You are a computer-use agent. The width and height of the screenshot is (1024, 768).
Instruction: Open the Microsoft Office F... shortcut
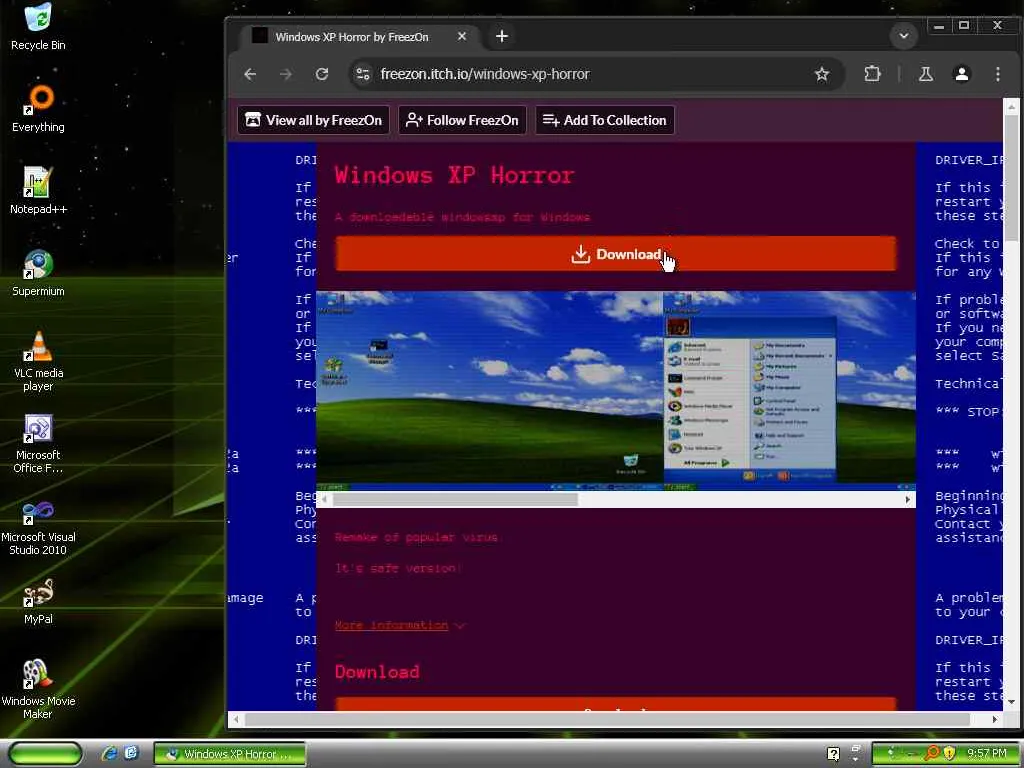[38, 443]
